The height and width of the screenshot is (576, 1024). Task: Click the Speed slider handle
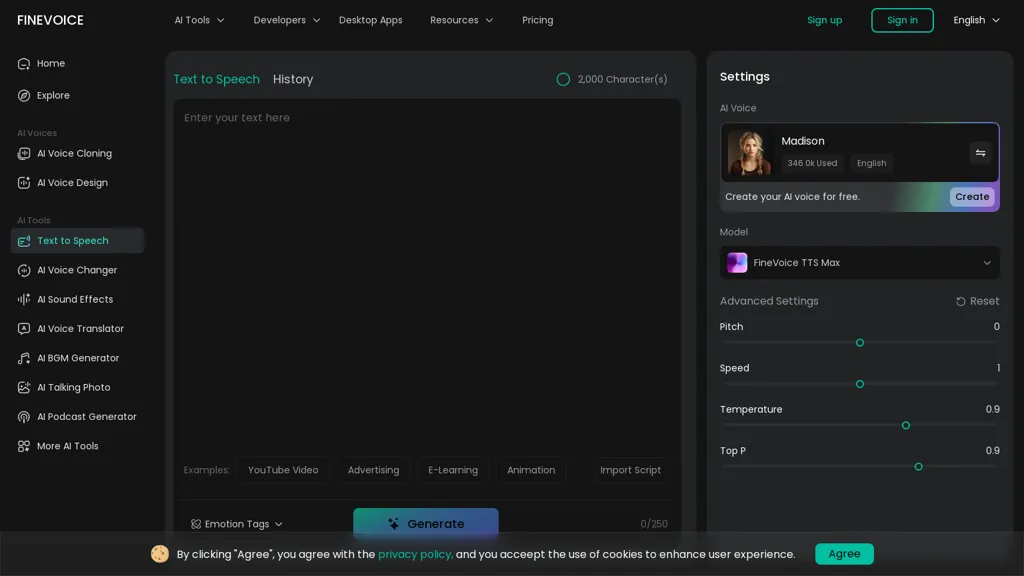[859, 384]
